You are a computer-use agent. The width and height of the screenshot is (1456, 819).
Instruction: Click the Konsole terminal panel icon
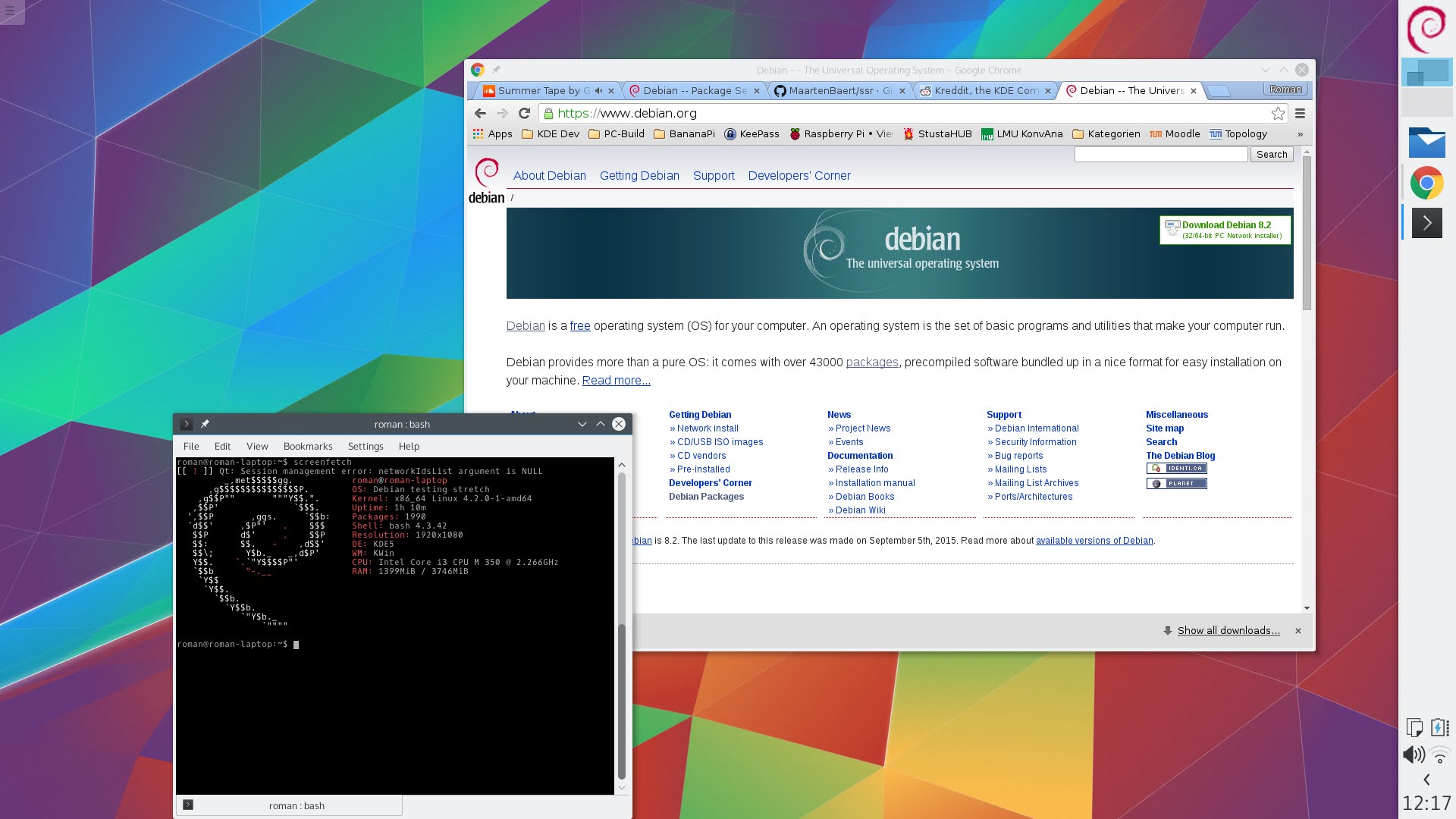(x=1426, y=223)
